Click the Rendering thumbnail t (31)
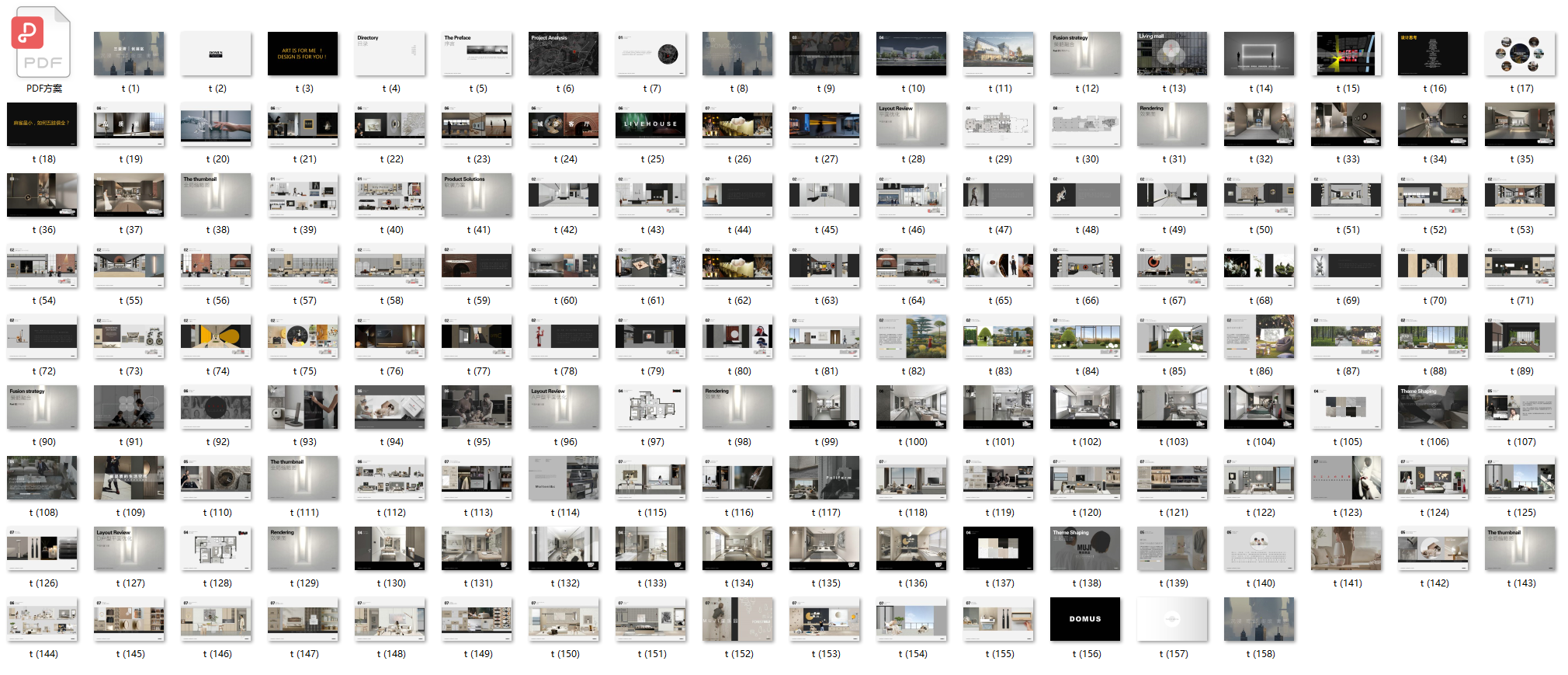Image resolution: width=1568 pixels, height=675 pixels. coord(1172,124)
